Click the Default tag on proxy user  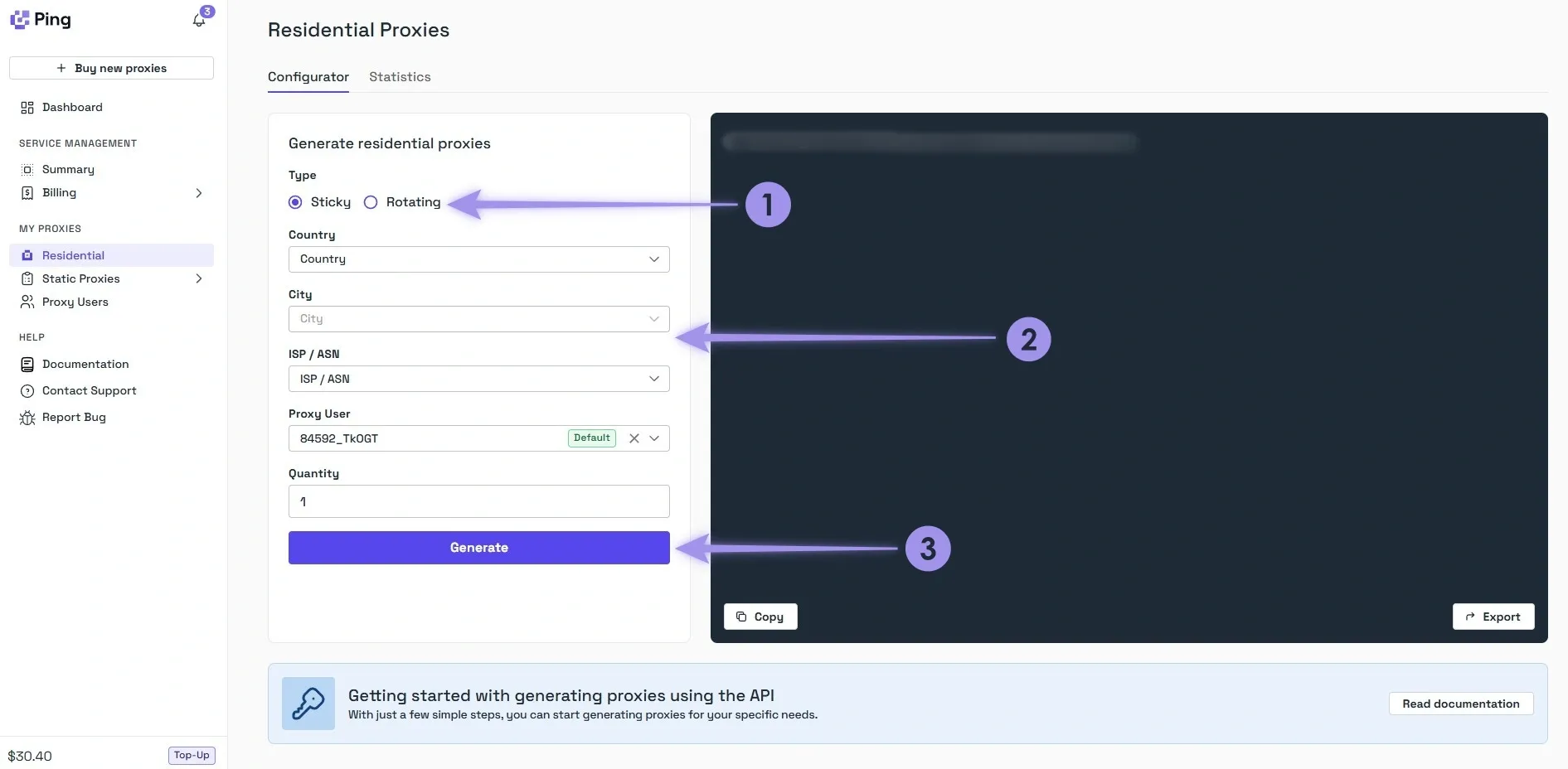point(592,438)
